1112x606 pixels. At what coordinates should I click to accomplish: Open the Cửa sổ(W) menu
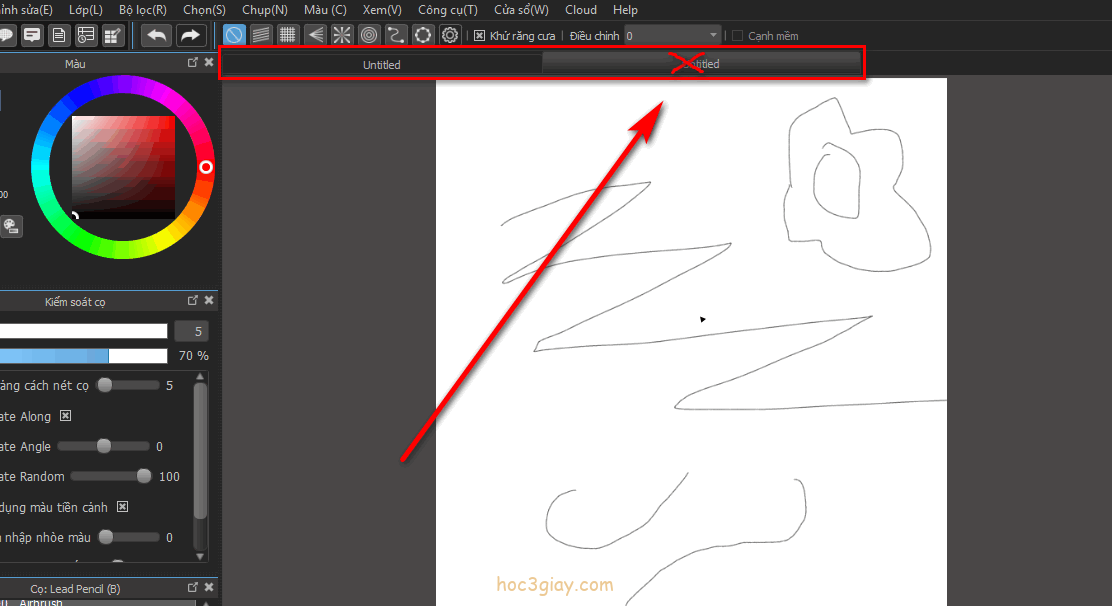(x=521, y=10)
